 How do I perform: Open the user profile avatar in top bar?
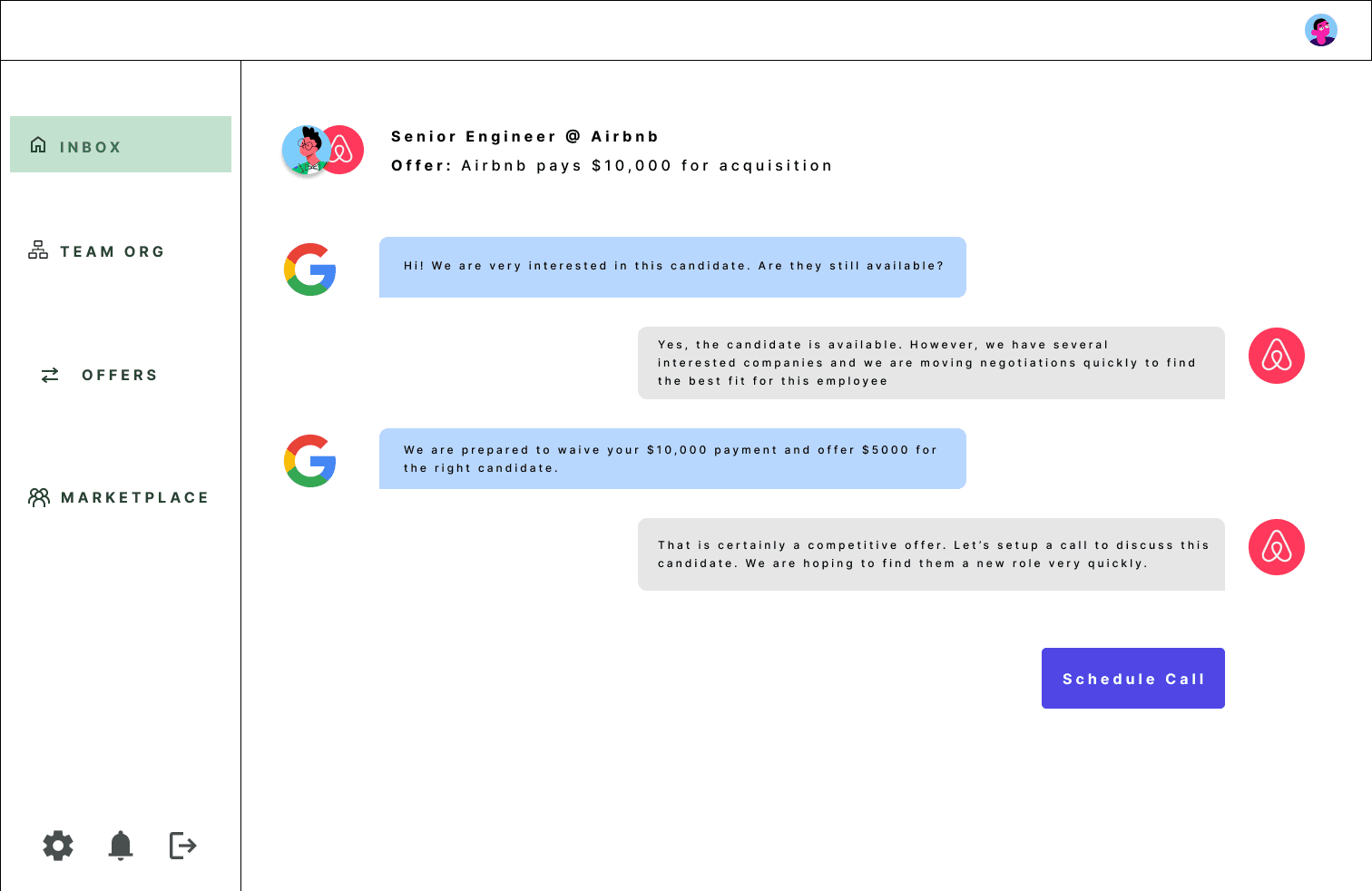coord(1321,31)
